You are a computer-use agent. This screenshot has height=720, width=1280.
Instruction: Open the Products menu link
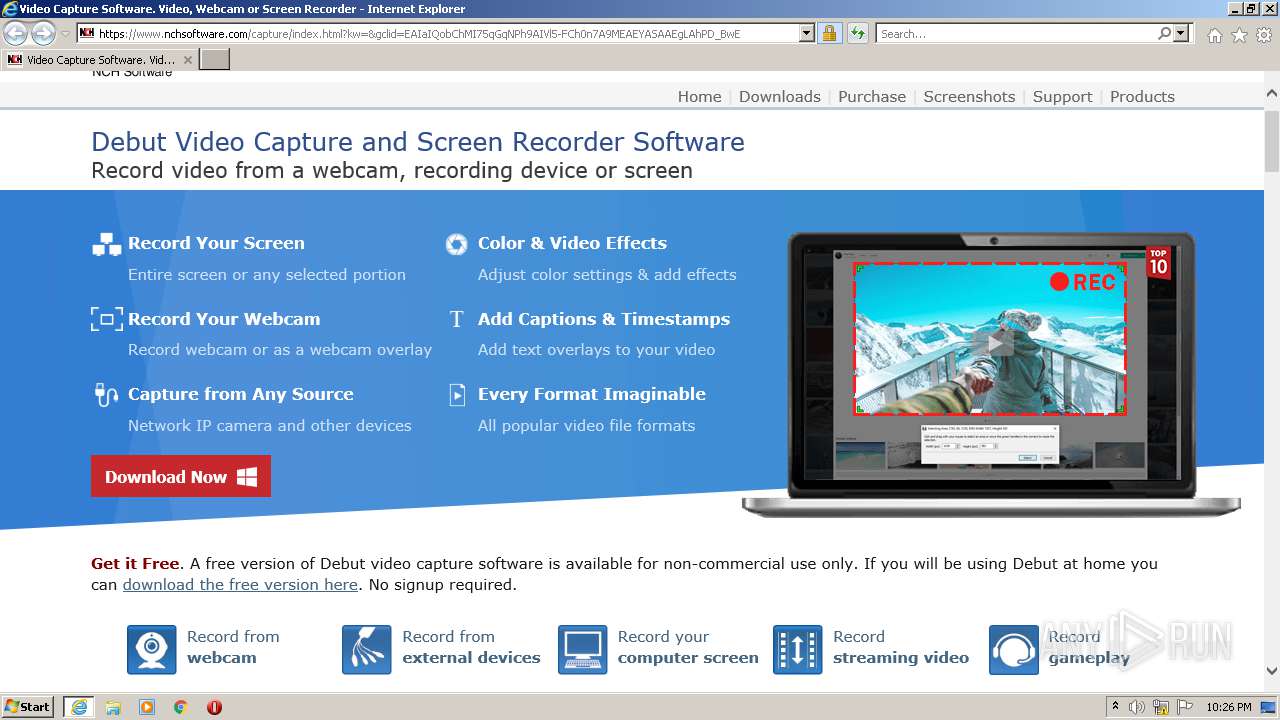click(1142, 96)
